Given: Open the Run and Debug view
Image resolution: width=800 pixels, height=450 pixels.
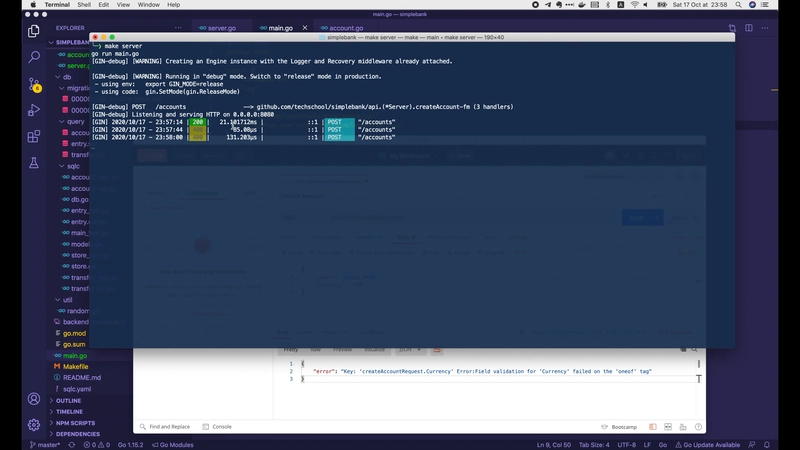Looking at the screenshot, I should 34,110.
